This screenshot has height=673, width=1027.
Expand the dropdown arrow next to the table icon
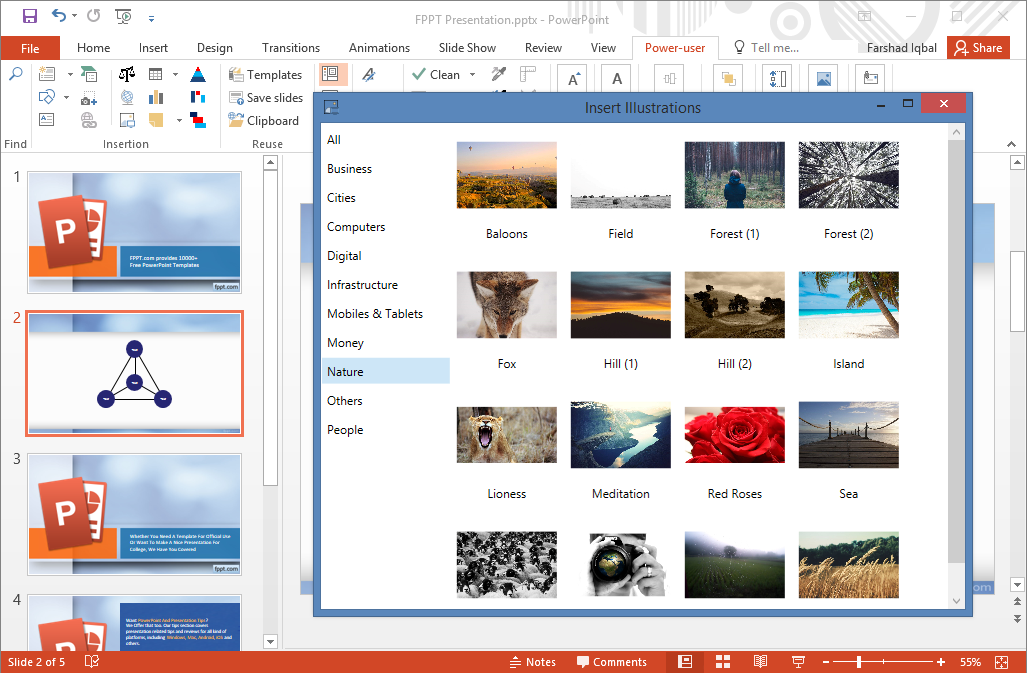click(175, 74)
